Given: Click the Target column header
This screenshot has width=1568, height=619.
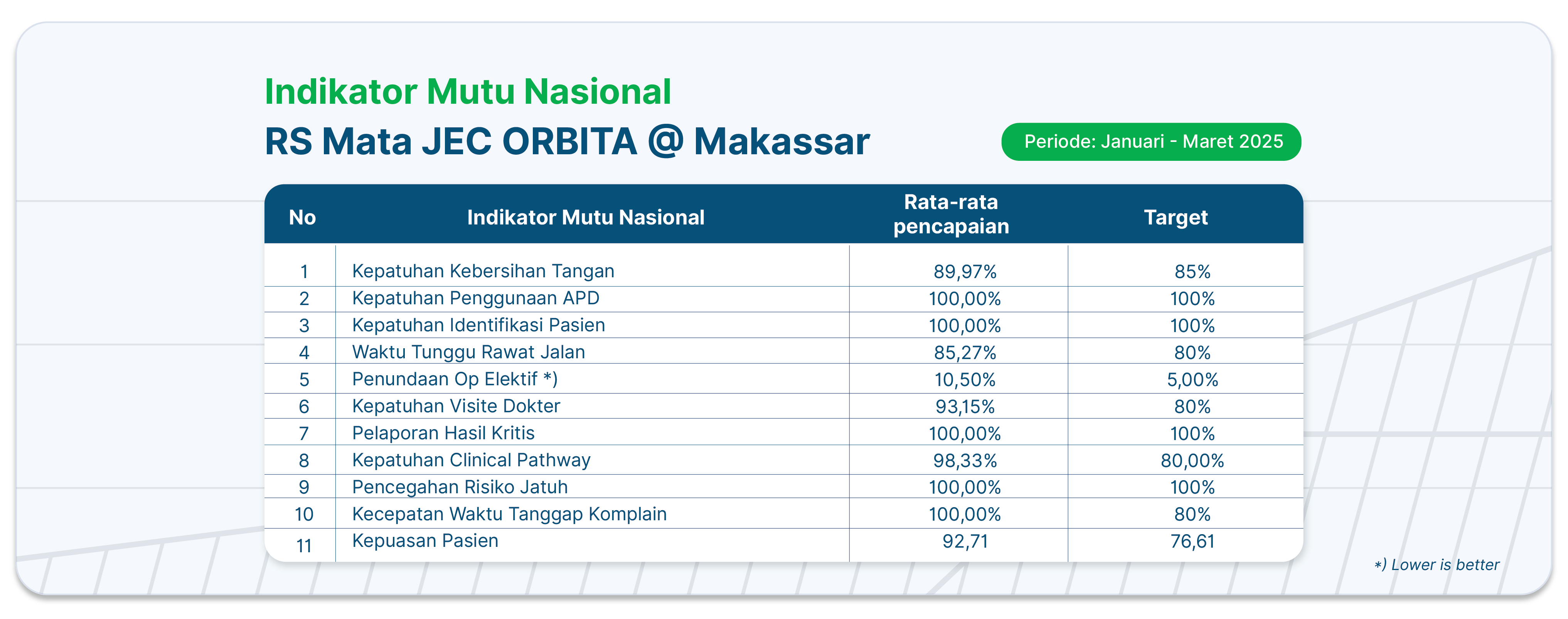Looking at the screenshot, I should tap(1176, 217).
